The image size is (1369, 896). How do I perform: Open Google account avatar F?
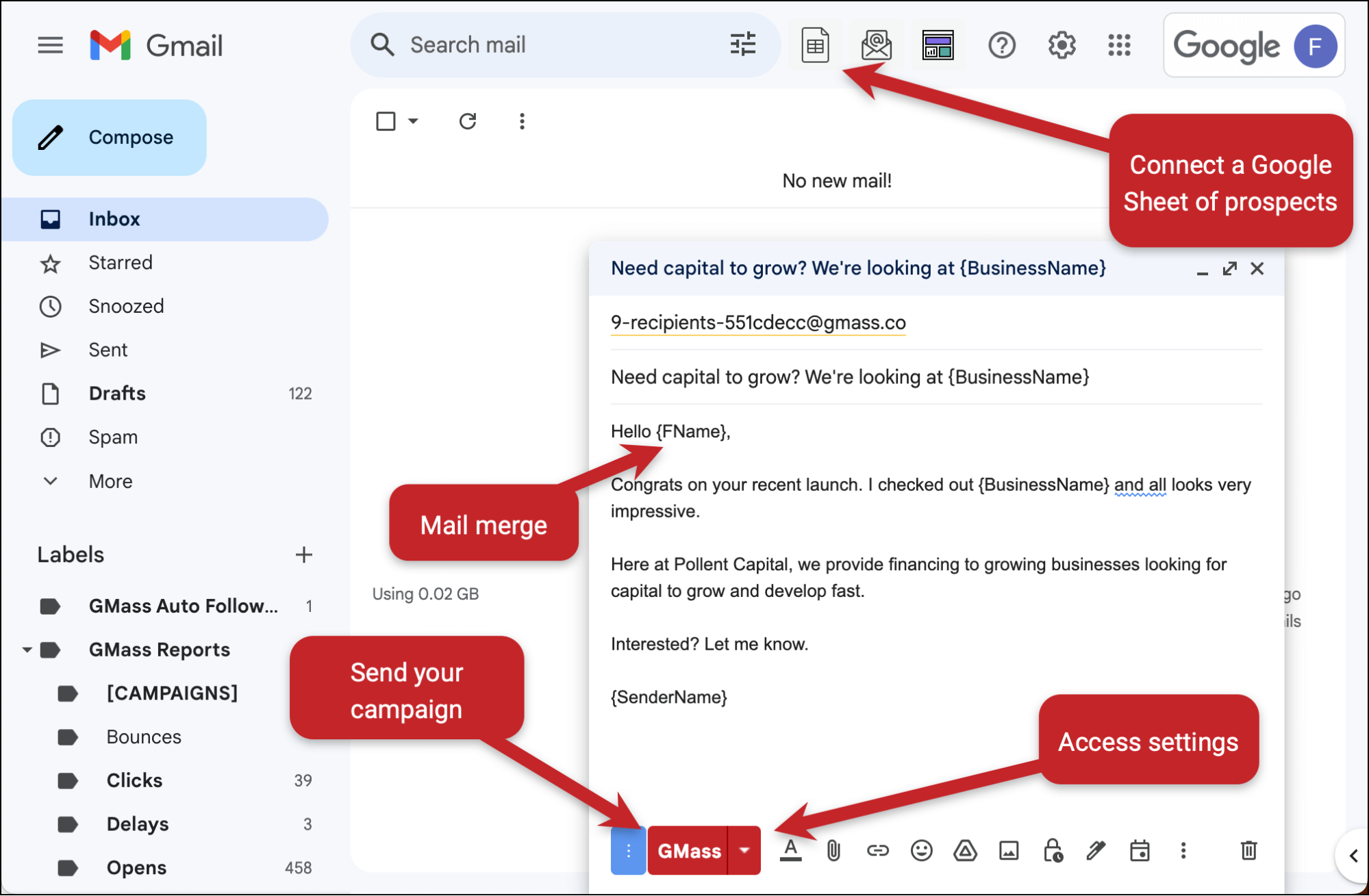click(1315, 46)
